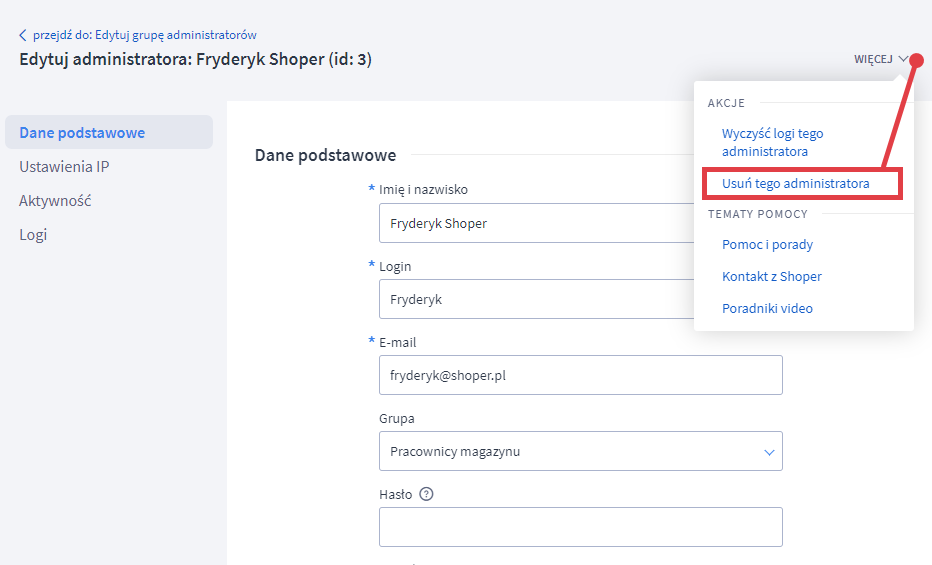Click the AKCJE menu header text

click(x=726, y=103)
